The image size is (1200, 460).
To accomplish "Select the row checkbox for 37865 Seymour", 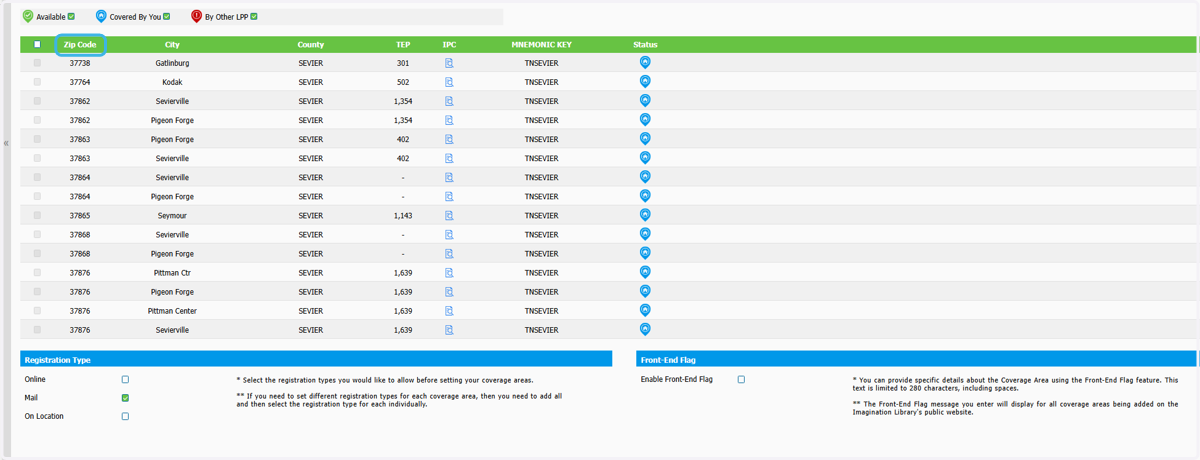I will click(38, 216).
